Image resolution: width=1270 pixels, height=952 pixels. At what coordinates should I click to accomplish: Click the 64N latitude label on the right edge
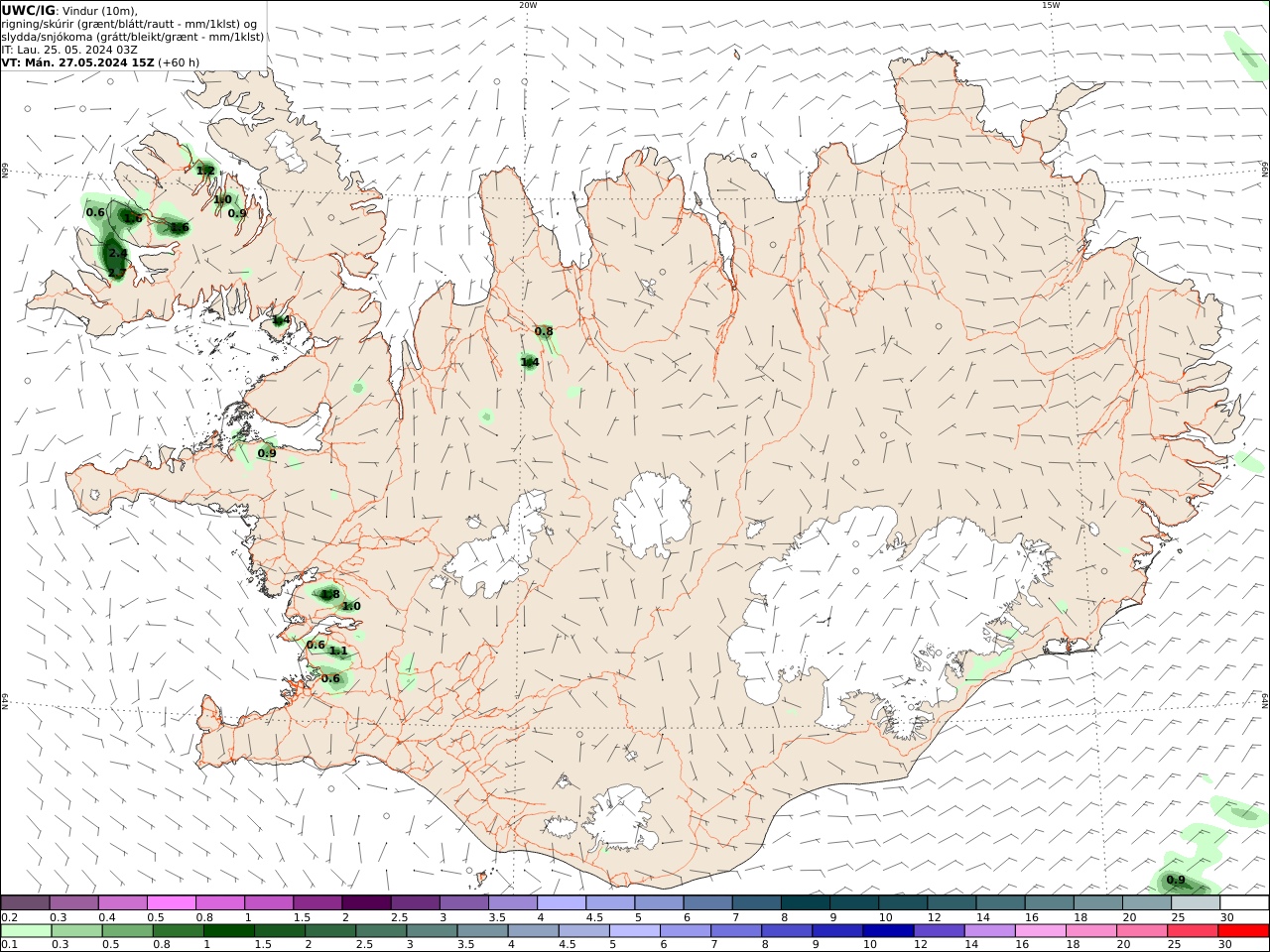[1265, 700]
